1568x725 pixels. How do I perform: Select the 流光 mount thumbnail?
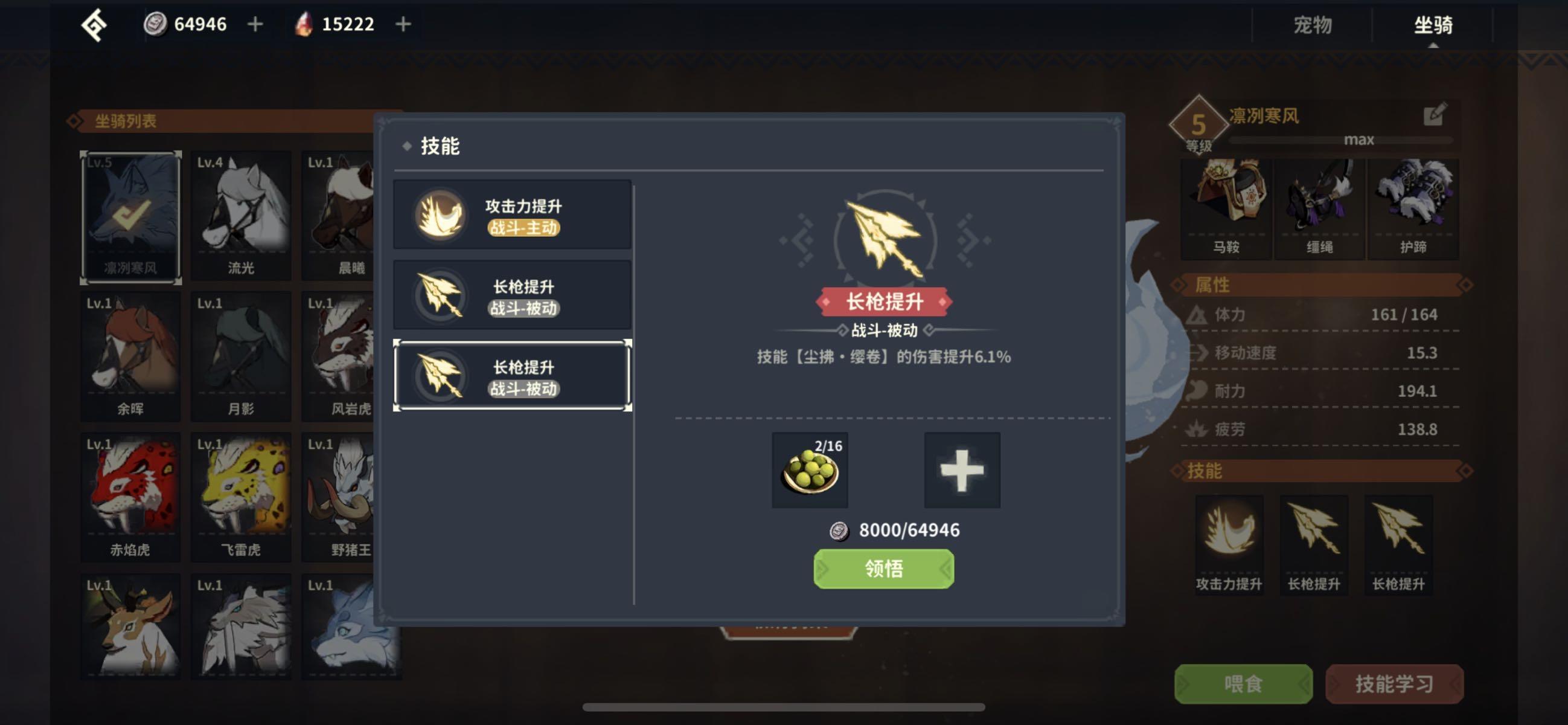click(241, 216)
